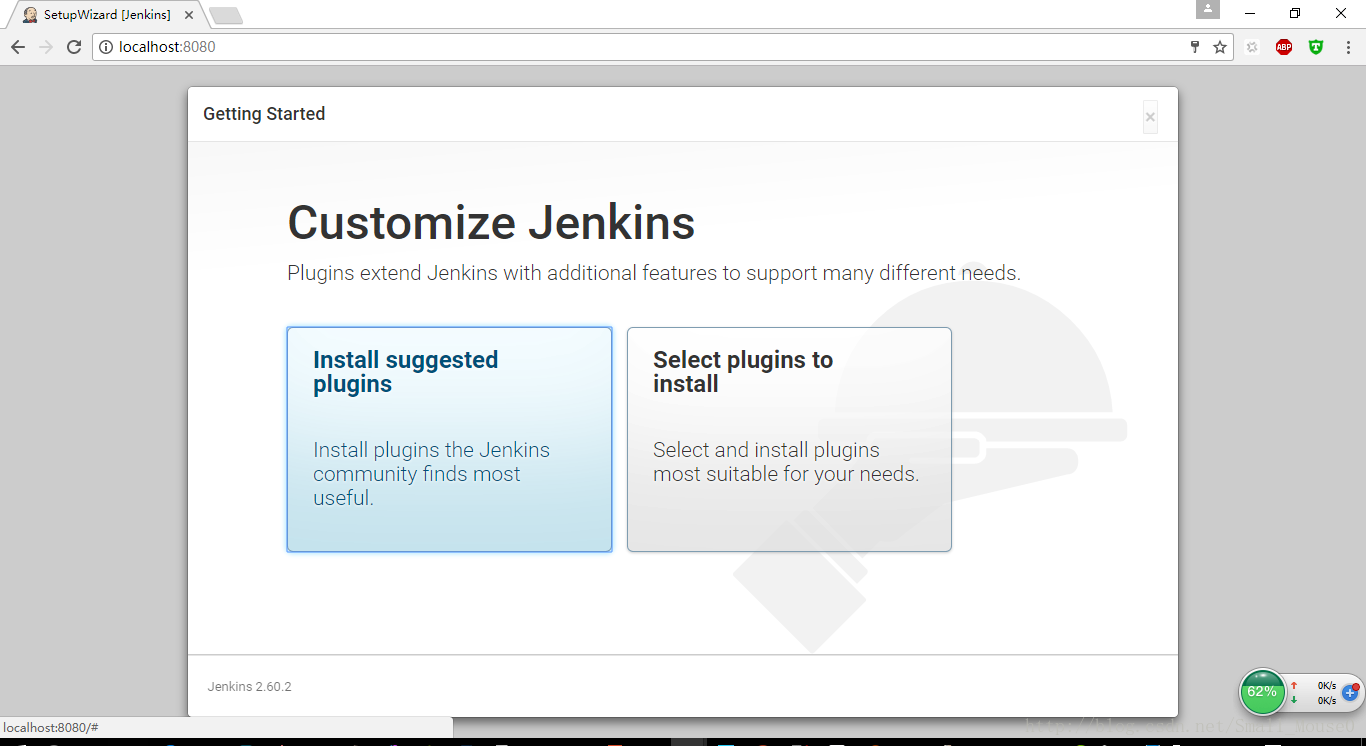Close the Getting Started dialog

pyautogui.click(x=1150, y=117)
